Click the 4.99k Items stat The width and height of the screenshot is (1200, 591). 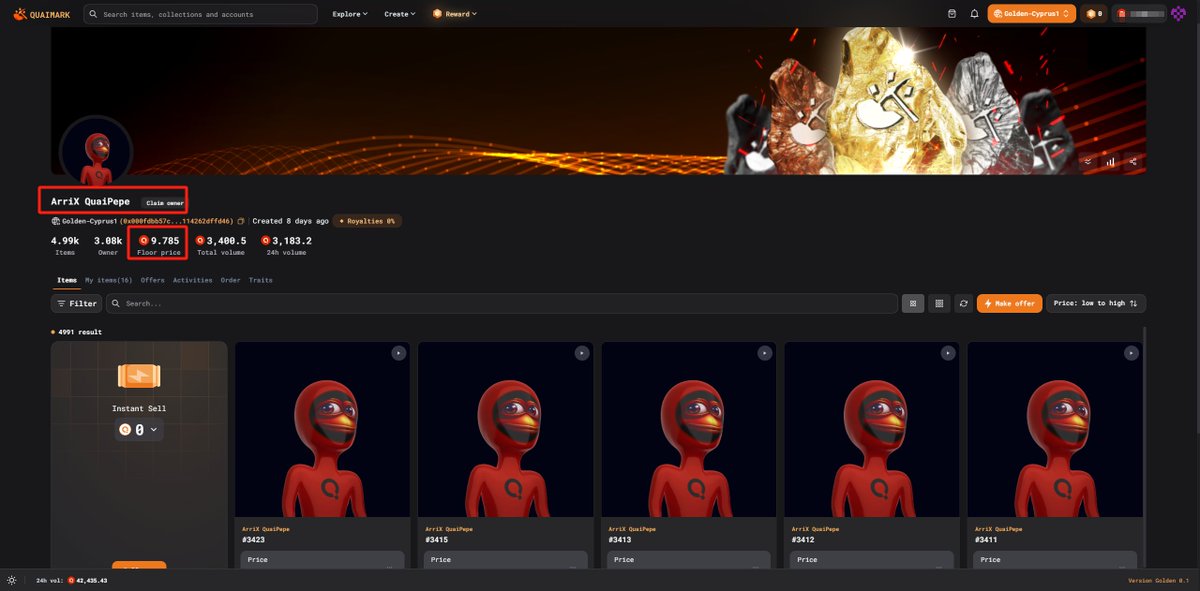(x=66, y=245)
